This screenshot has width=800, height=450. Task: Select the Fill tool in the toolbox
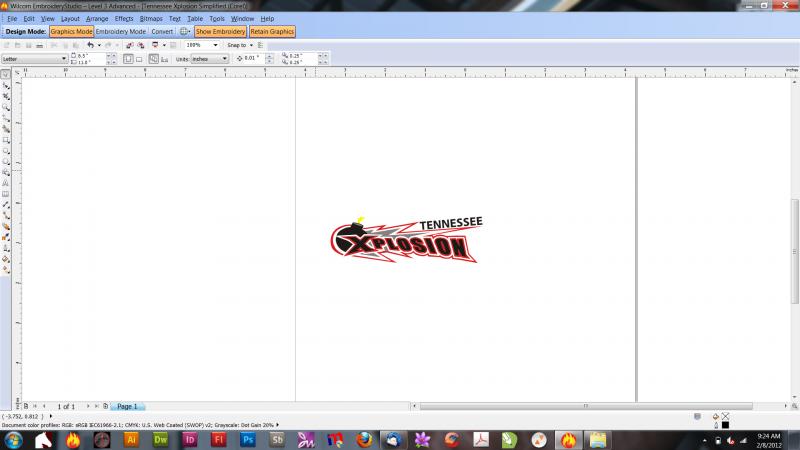click(x=6, y=259)
